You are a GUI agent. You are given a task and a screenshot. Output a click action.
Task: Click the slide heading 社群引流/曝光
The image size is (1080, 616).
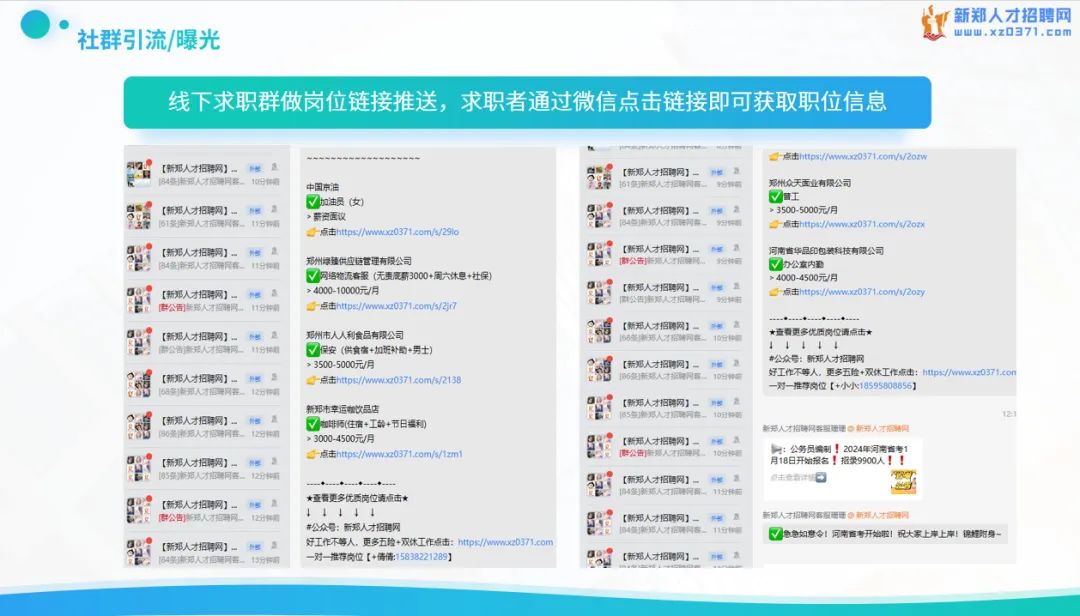point(148,40)
